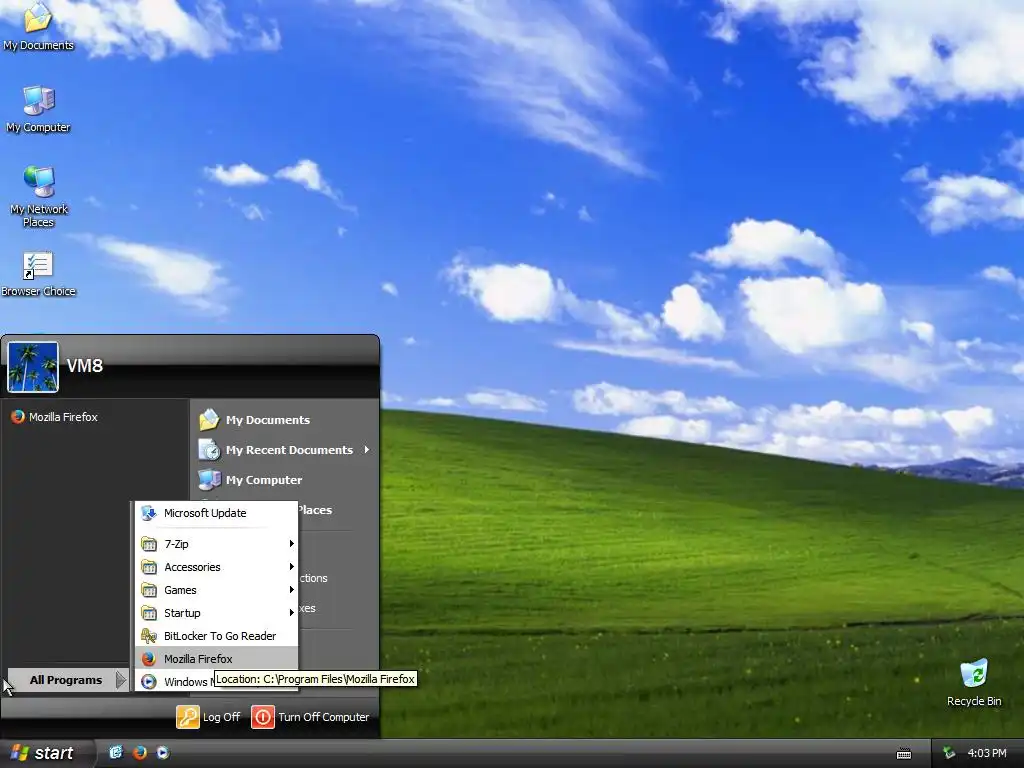Expand the Games program folder
The height and width of the screenshot is (768, 1024).
coord(216,590)
